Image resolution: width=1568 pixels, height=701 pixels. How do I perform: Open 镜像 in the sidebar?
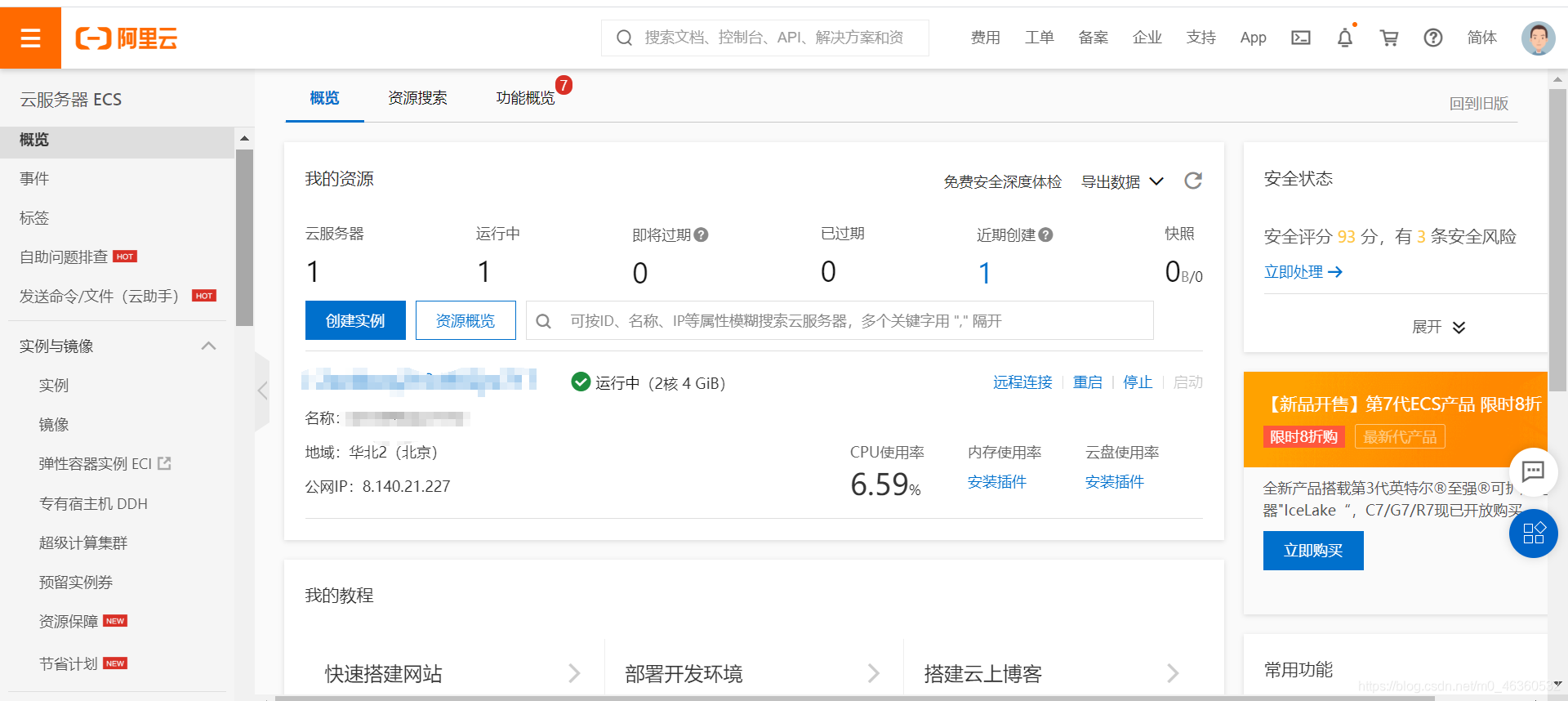(x=54, y=425)
